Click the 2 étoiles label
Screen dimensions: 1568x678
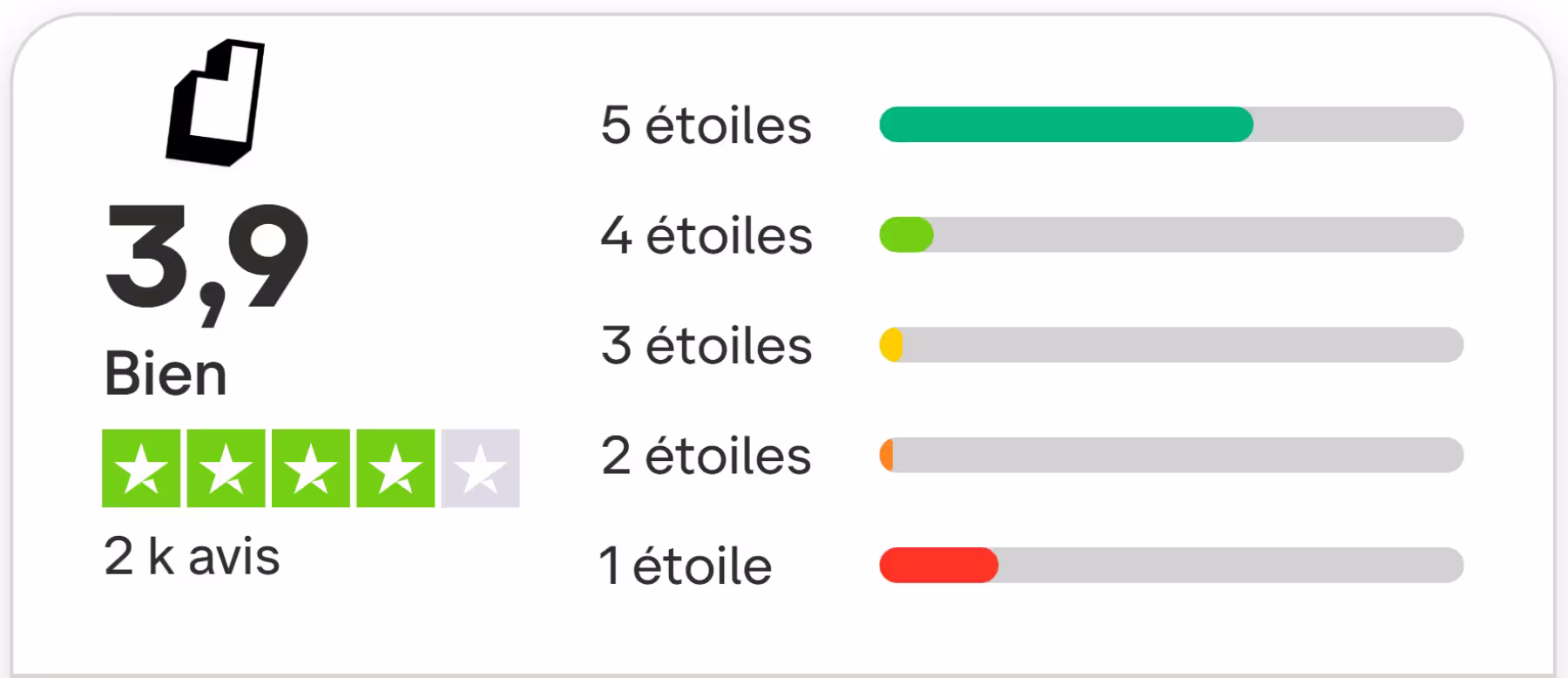pos(706,454)
